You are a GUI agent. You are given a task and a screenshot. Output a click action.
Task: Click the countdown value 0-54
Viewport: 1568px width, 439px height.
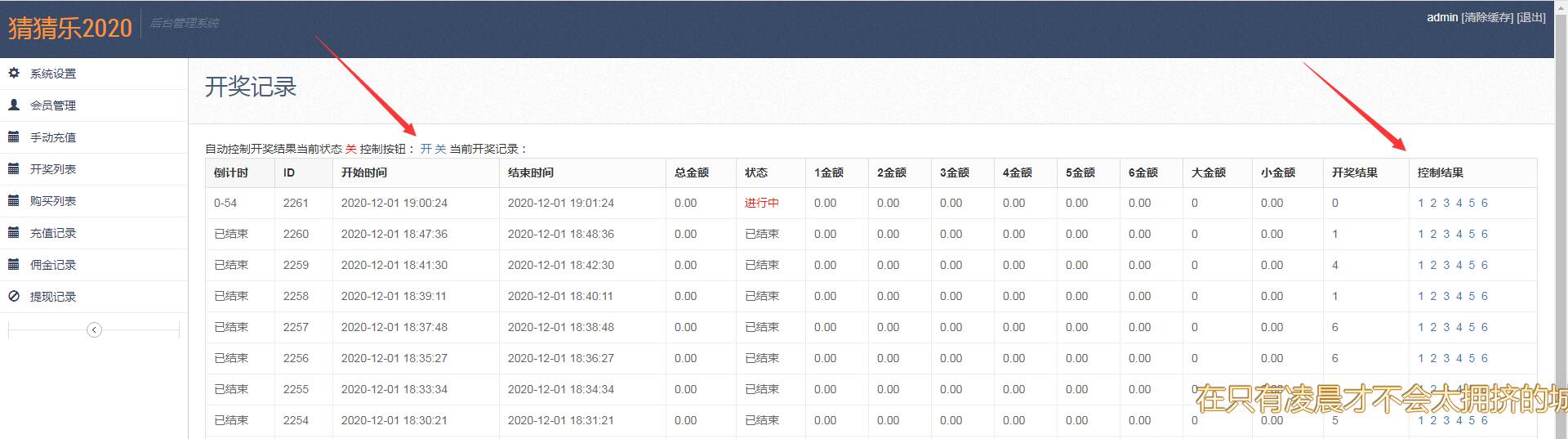225,203
